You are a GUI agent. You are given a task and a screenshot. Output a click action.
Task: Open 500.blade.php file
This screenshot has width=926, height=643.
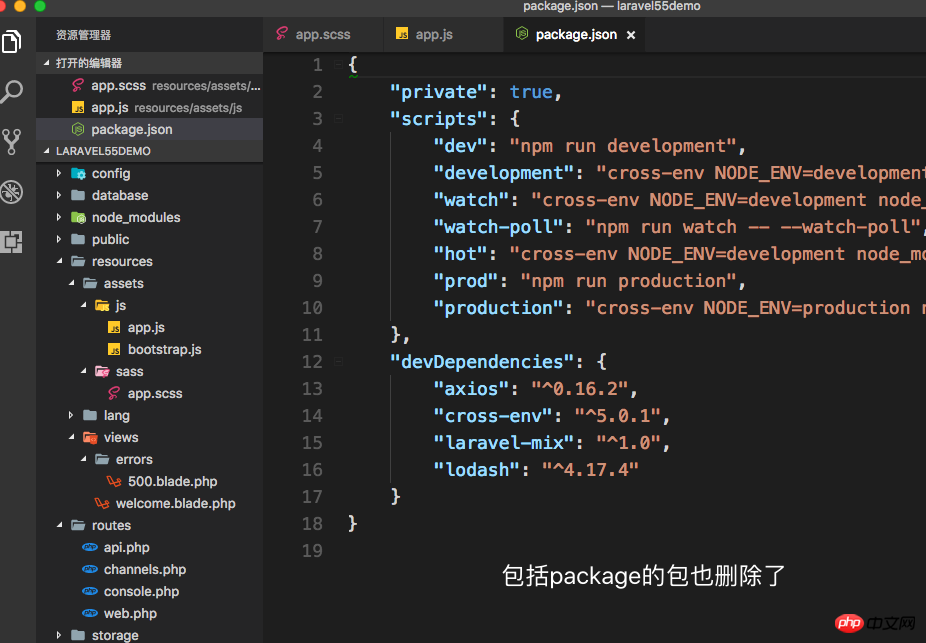coord(149,481)
